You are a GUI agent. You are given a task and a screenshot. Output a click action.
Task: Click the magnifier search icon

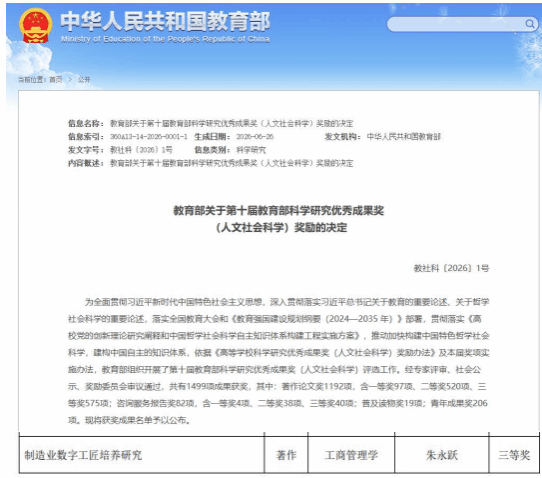point(530,24)
